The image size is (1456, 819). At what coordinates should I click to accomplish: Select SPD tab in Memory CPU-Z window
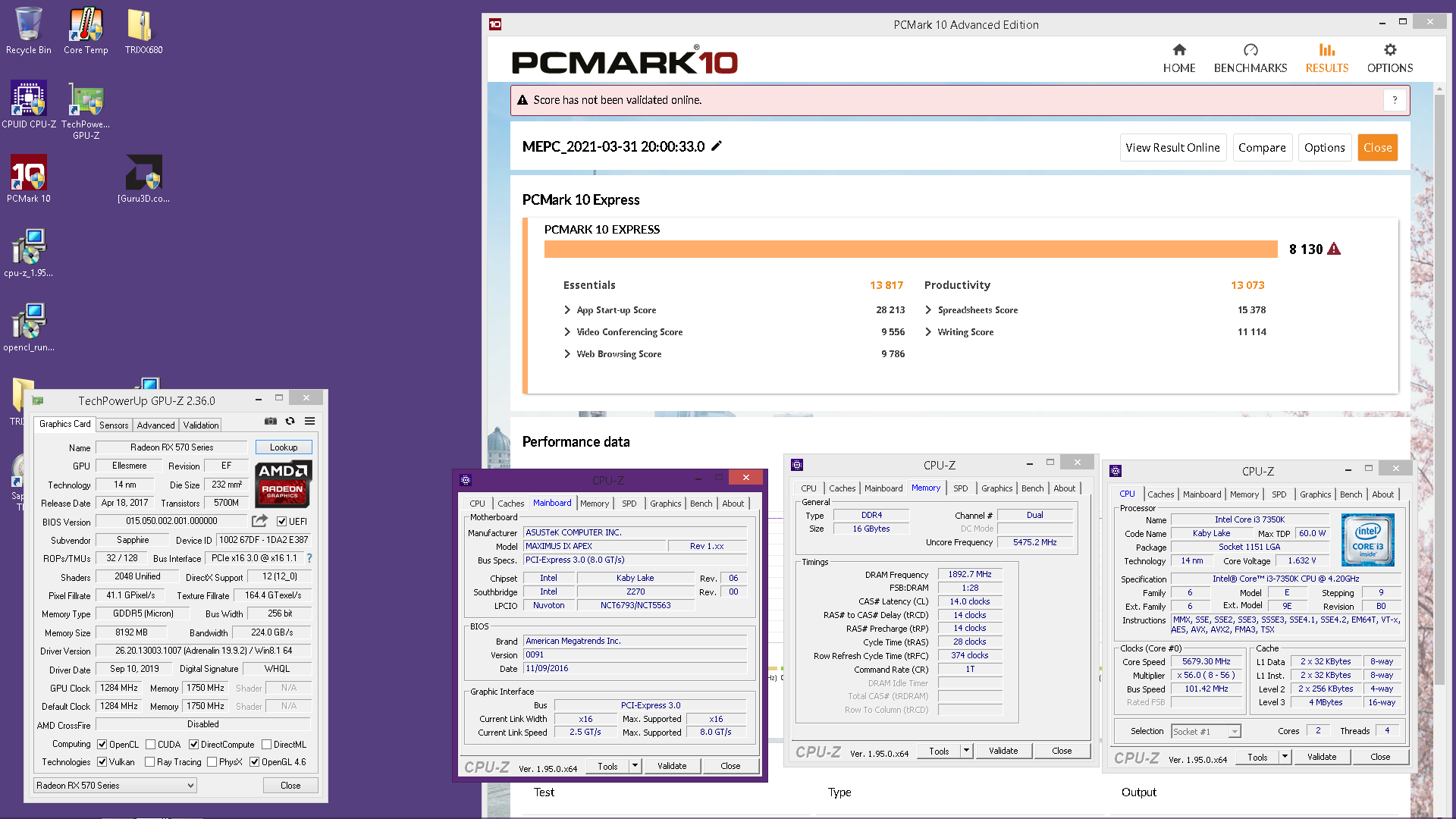[x=960, y=488]
